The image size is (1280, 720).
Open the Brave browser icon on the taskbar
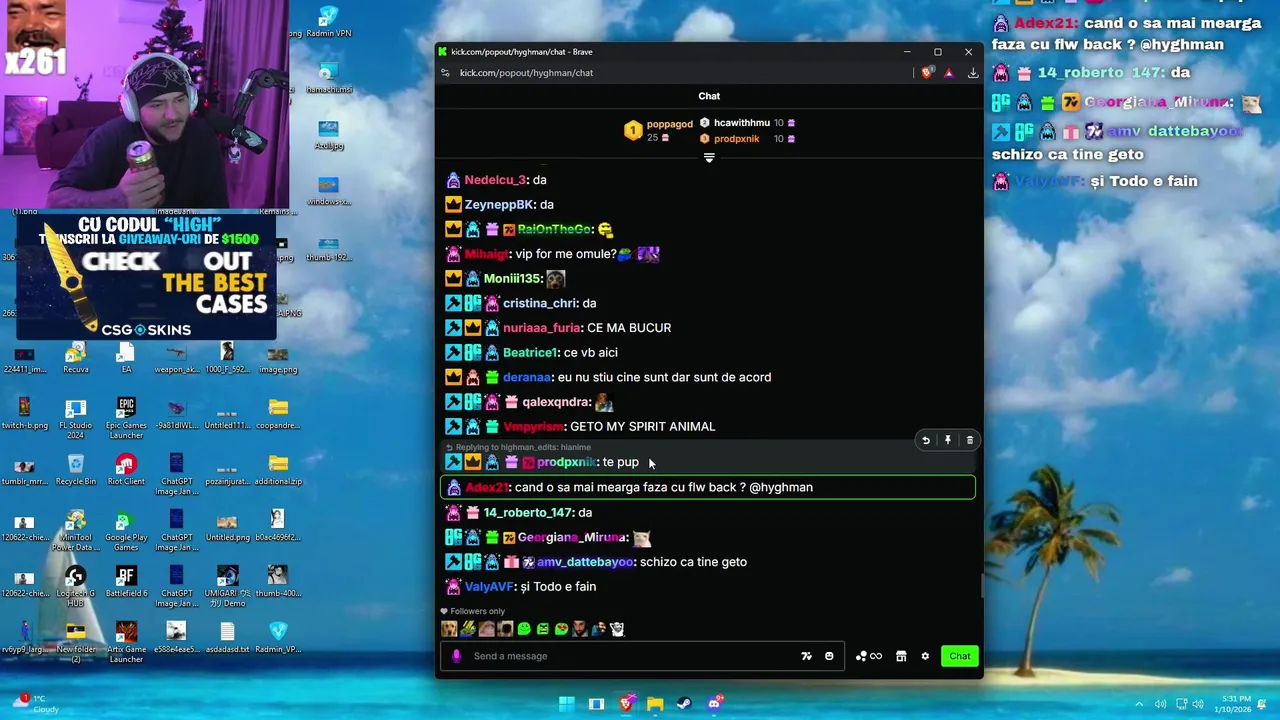[x=626, y=704]
